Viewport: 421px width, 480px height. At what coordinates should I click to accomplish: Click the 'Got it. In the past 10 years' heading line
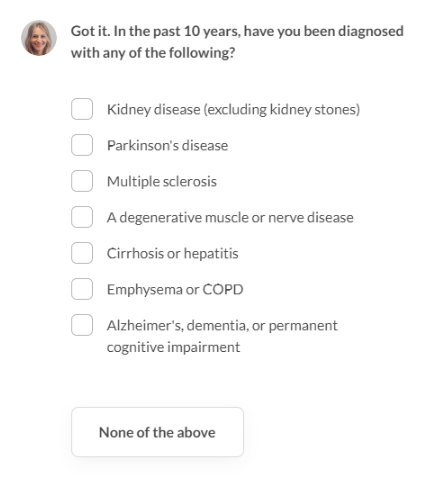point(237,31)
